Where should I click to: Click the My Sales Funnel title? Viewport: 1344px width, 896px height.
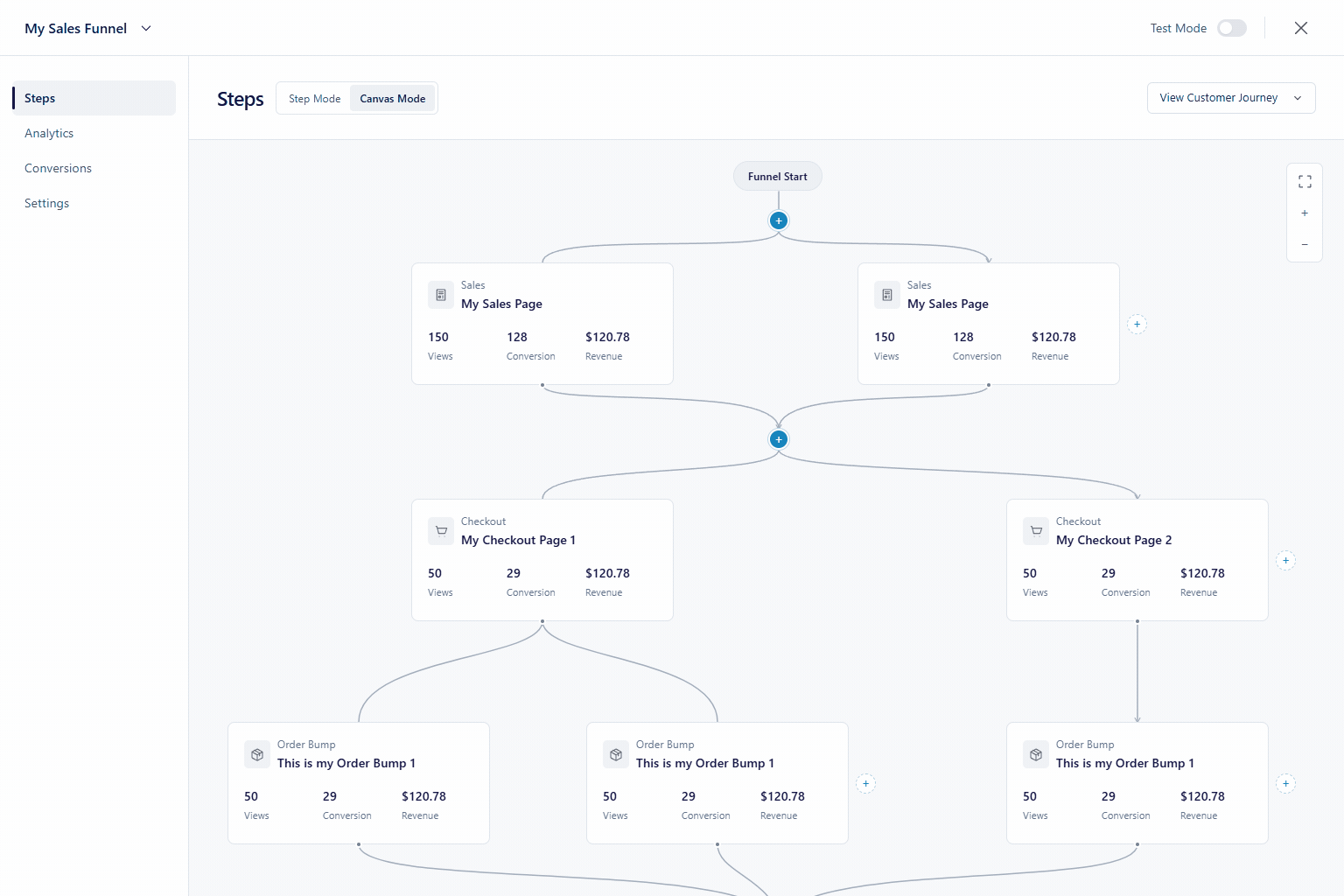click(76, 28)
